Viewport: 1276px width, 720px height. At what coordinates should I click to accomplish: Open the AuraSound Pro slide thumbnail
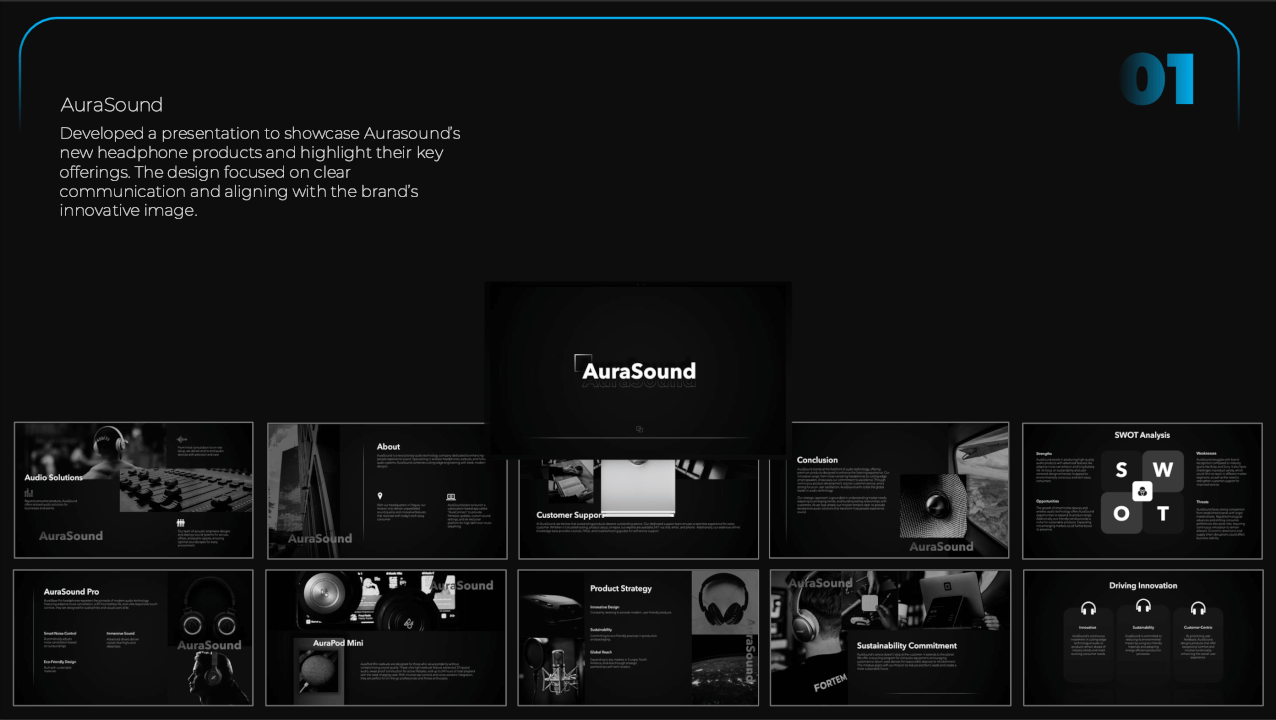133,637
